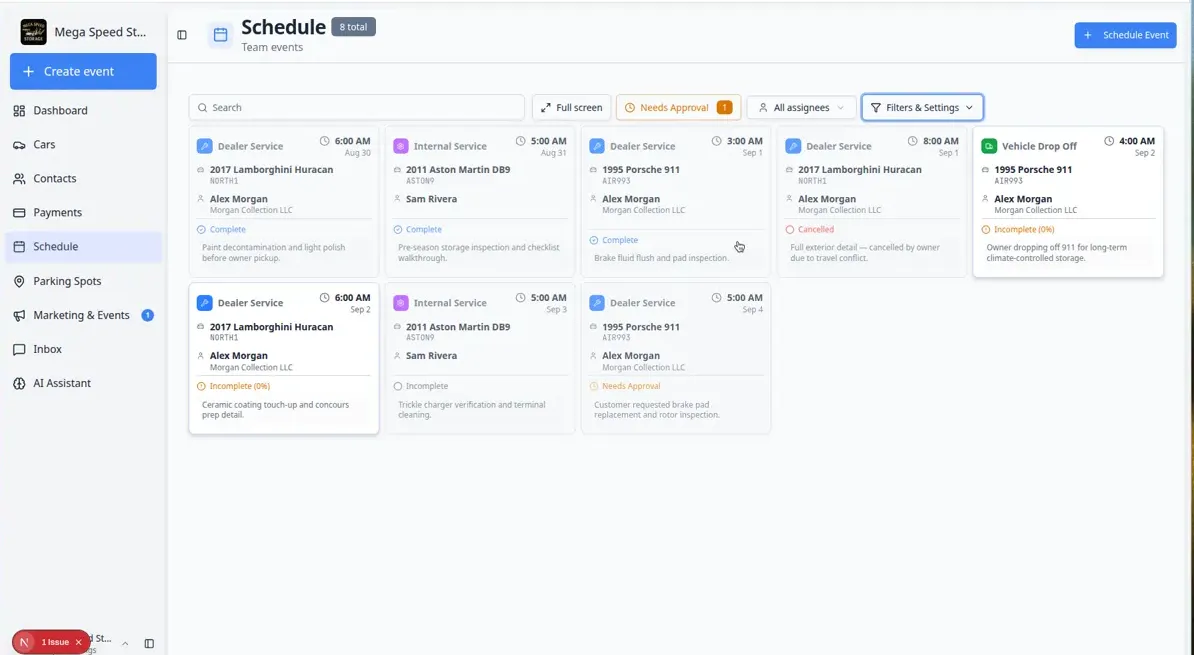Click the calendar icon beside Schedule heading
Image resolution: width=1194 pixels, height=655 pixels.
click(220, 35)
